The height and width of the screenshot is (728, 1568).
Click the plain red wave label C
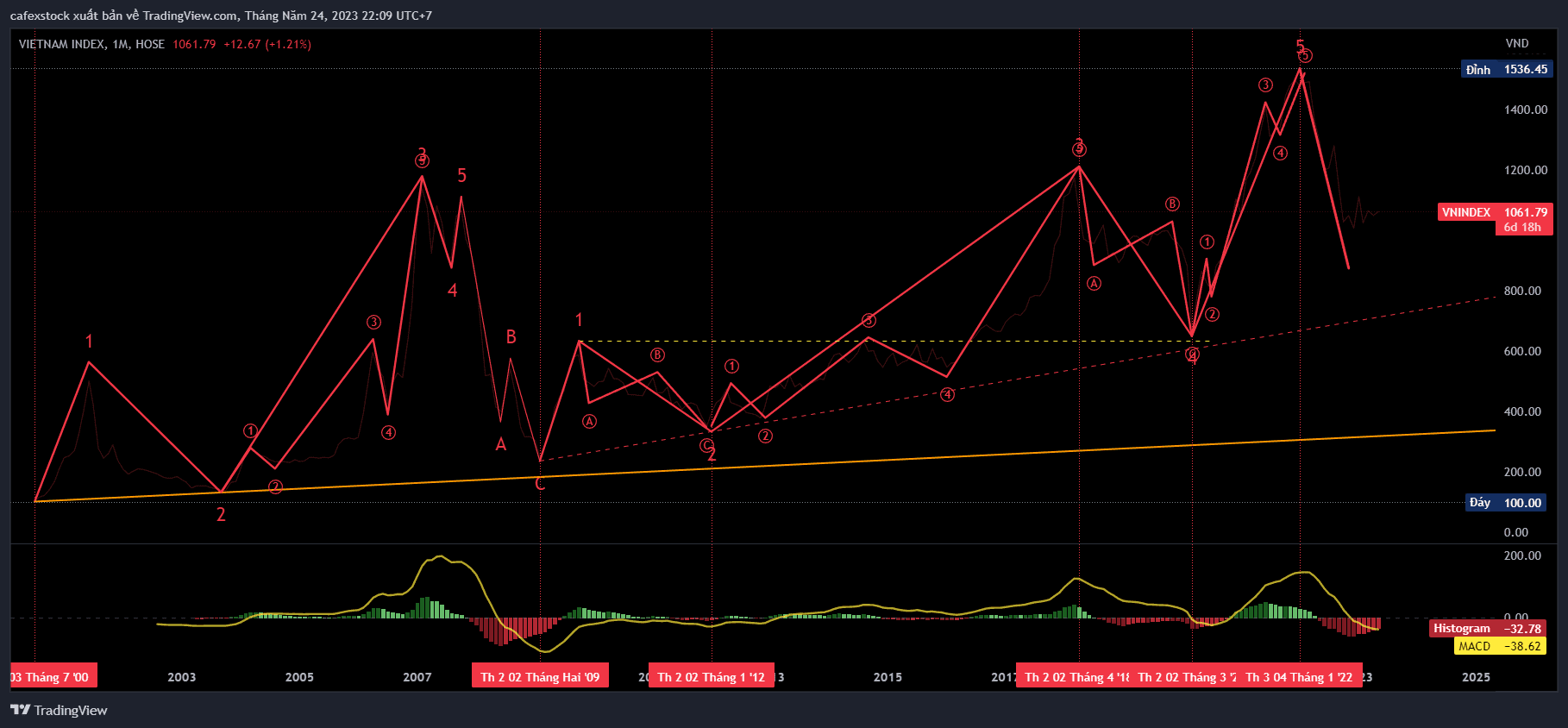coord(540,484)
